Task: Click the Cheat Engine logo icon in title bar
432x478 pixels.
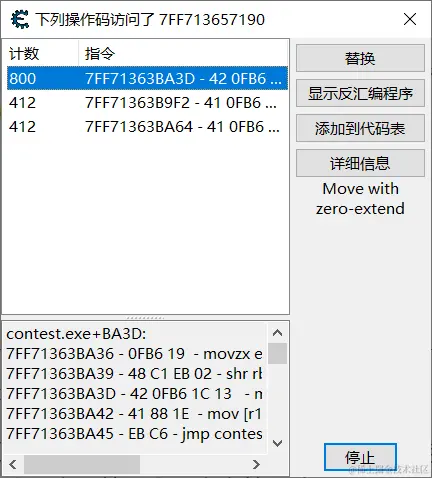Action: pos(19,19)
